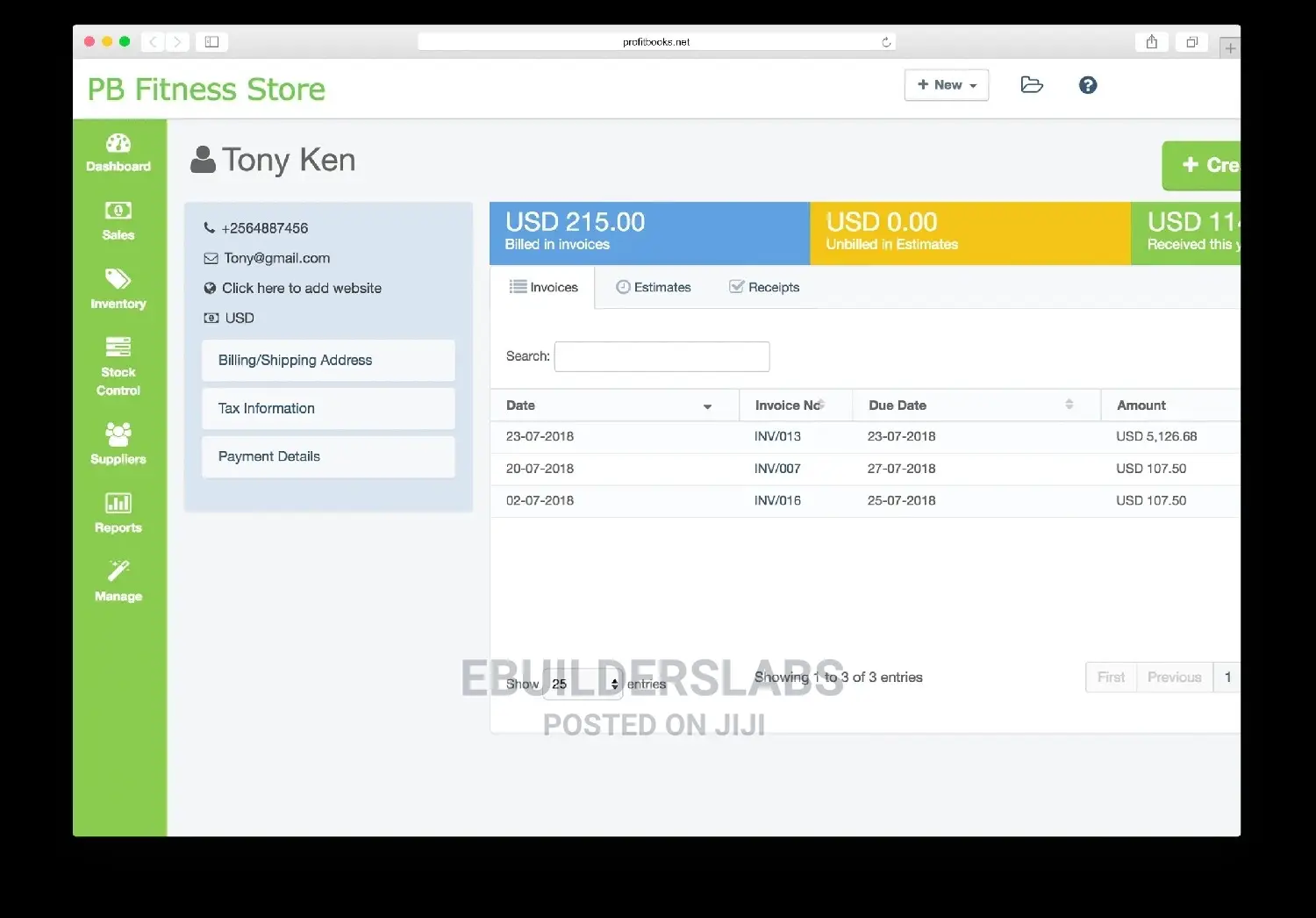Click here to add website
The width and height of the screenshot is (1316, 918).
tap(302, 288)
